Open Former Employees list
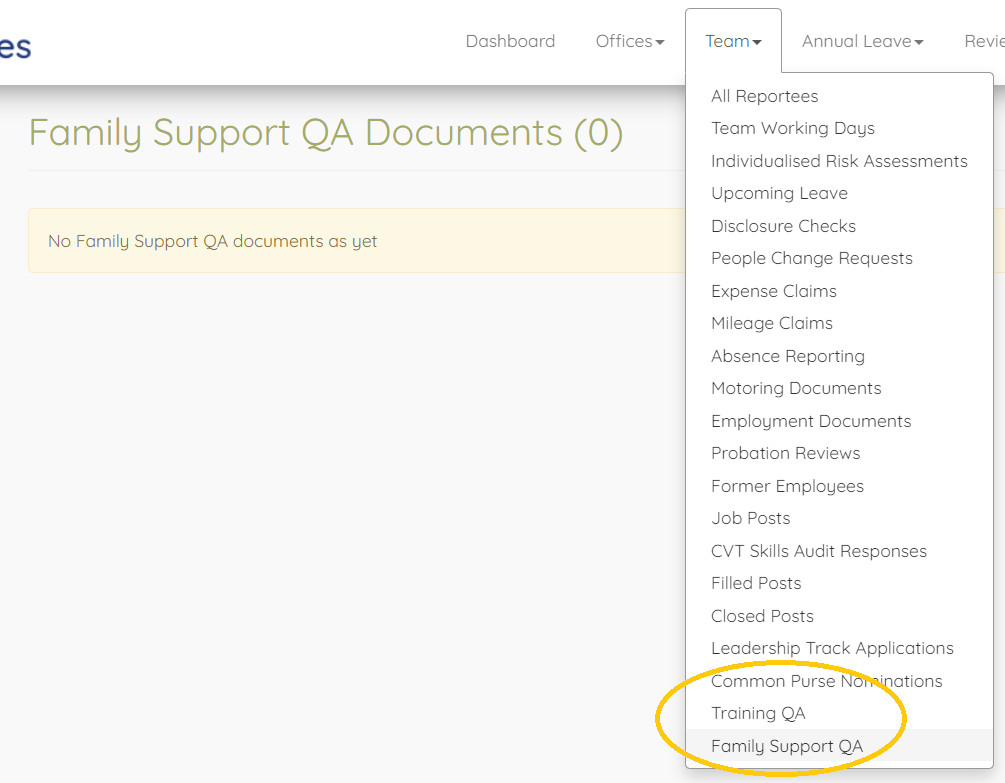Viewport: 1005px width, 783px height. (787, 486)
